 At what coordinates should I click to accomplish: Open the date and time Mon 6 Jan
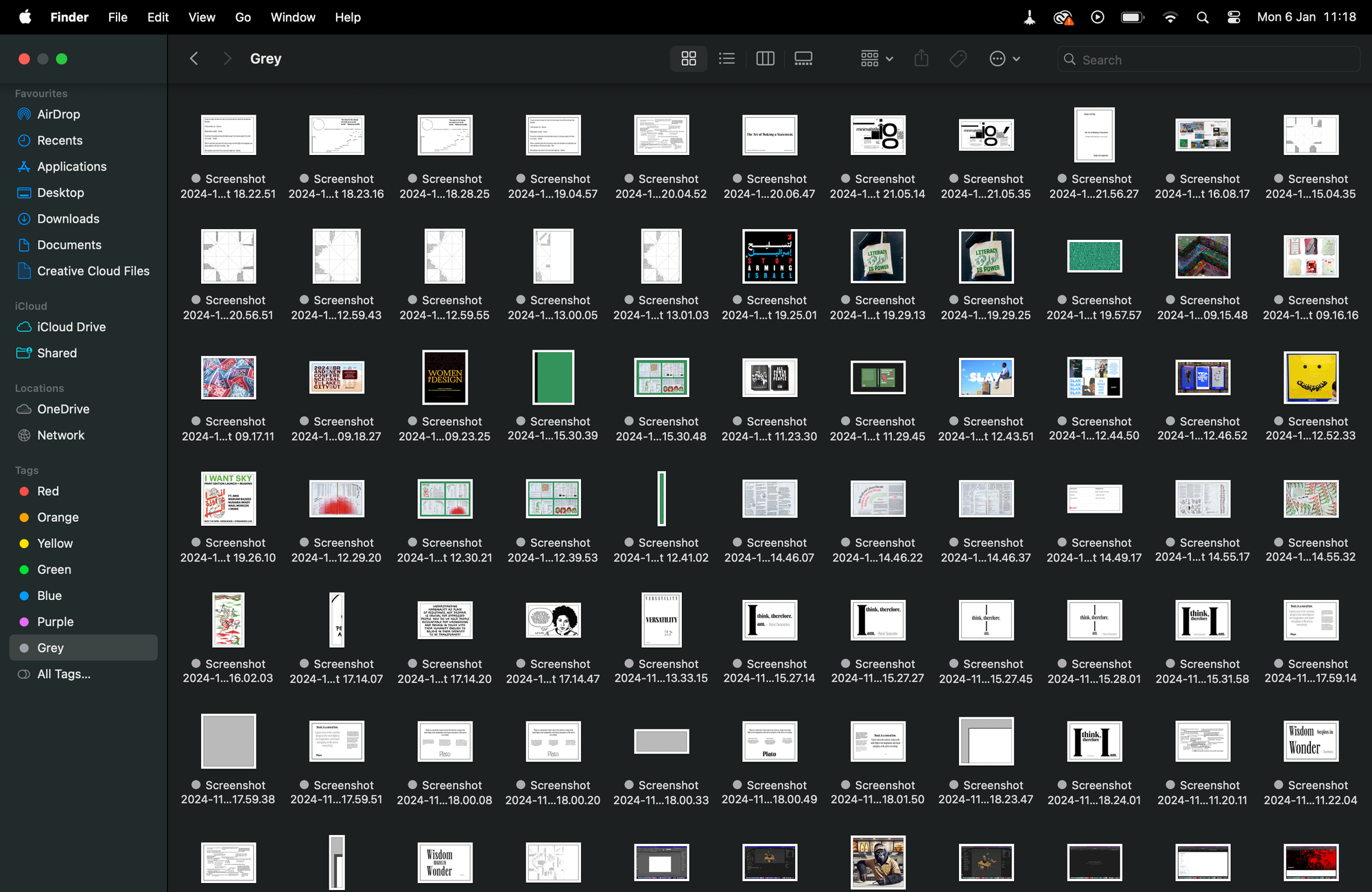tap(1306, 17)
